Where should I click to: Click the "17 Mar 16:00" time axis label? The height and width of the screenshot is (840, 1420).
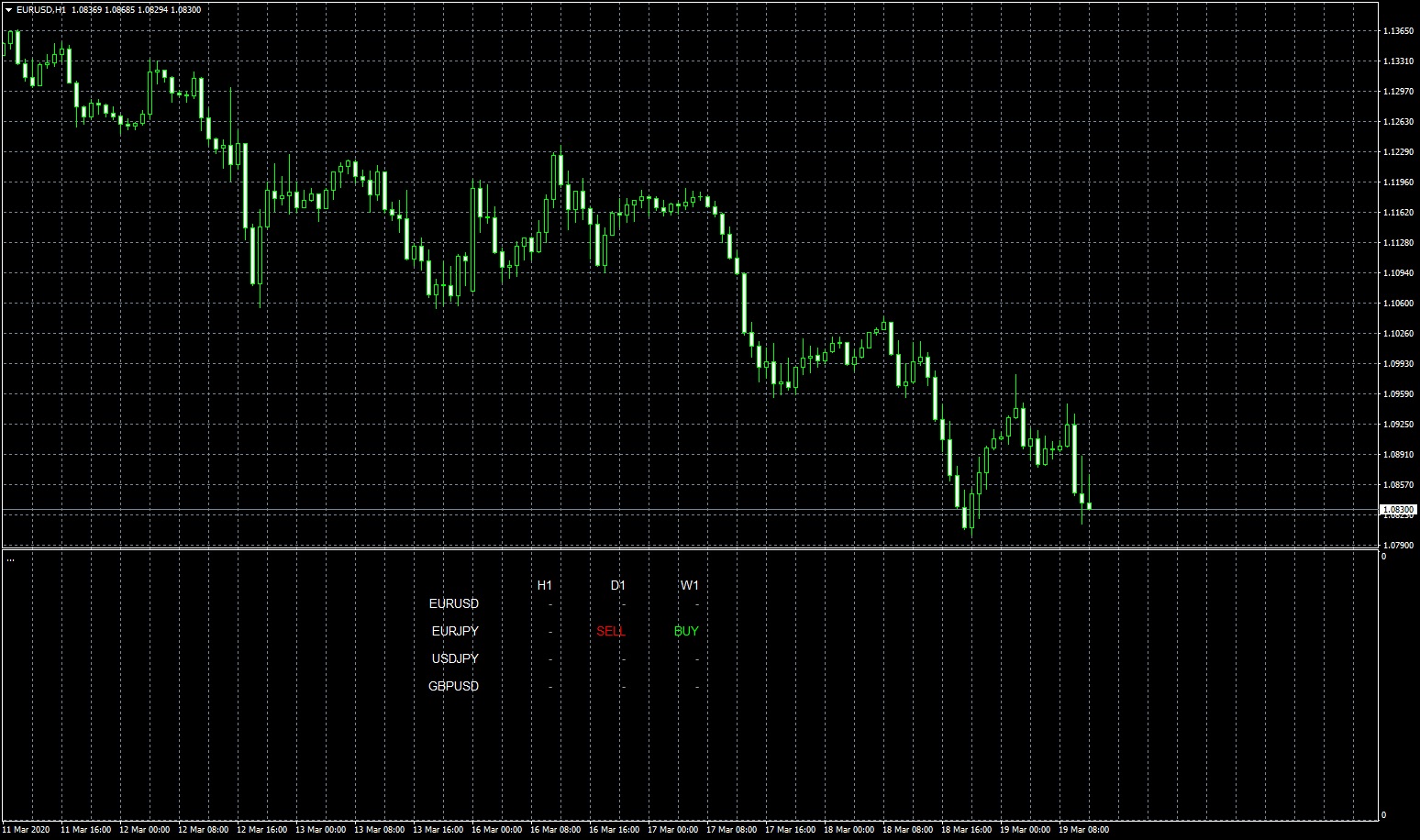pos(790,830)
